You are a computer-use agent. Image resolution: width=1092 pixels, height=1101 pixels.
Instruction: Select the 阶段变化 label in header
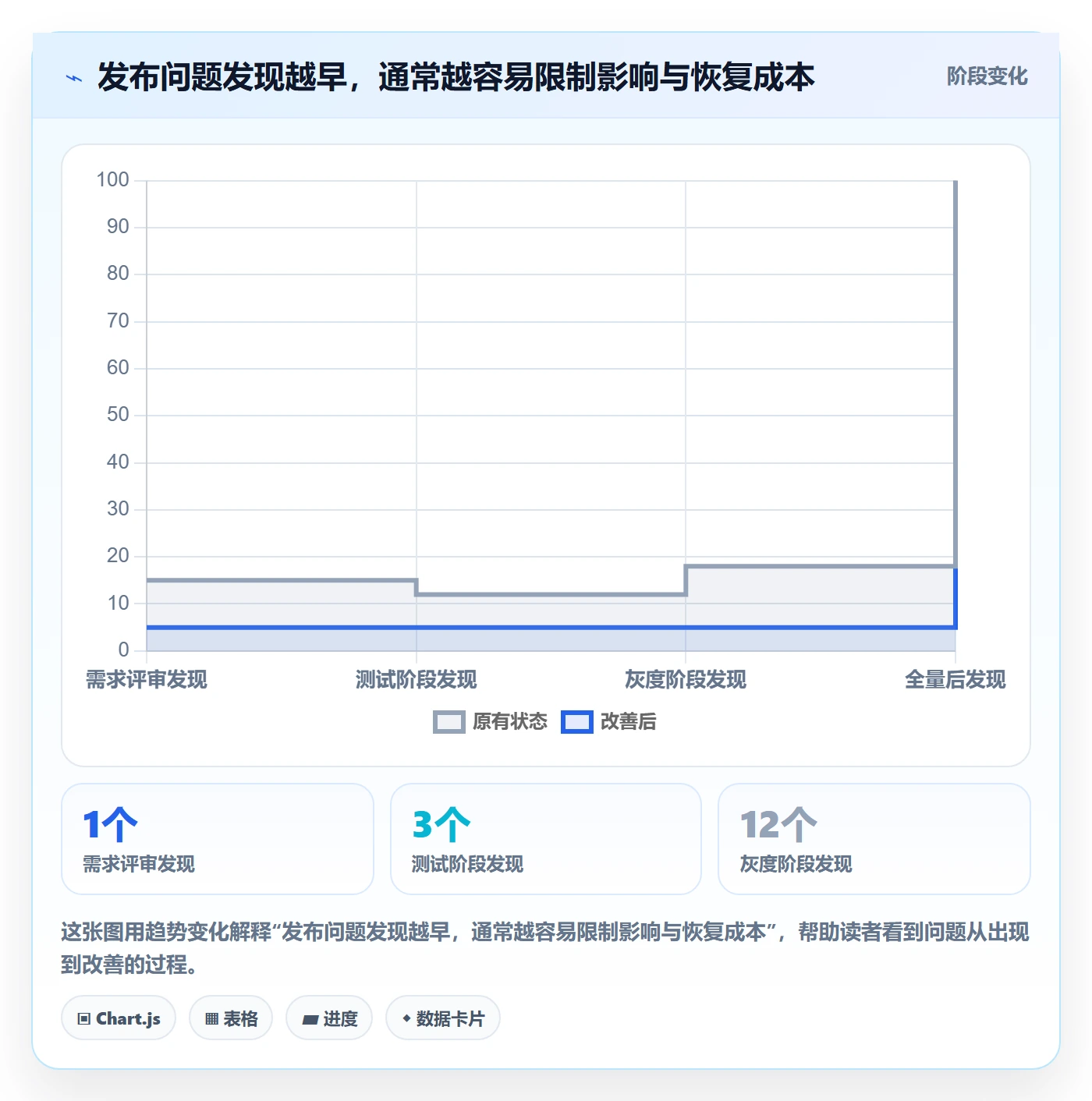(987, 76)
